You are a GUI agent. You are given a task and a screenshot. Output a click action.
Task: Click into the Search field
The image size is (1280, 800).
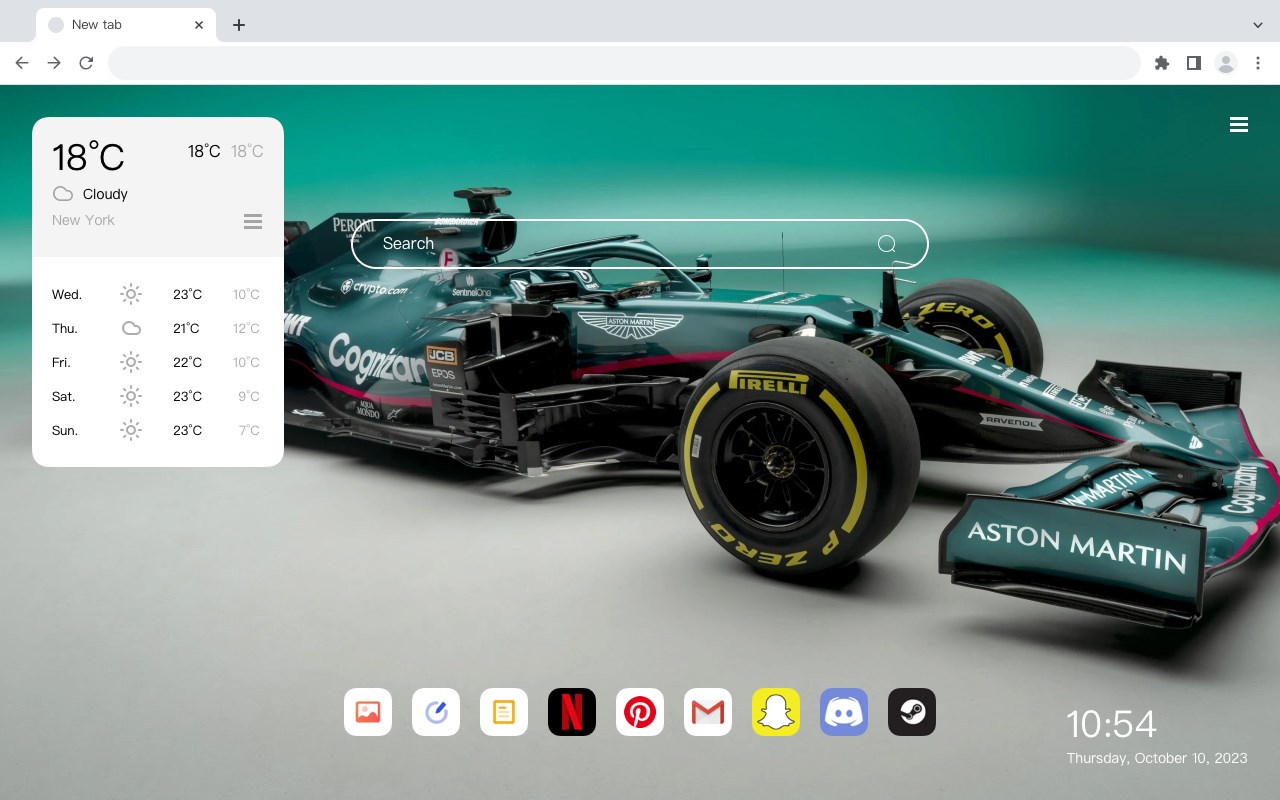point(640,244)
